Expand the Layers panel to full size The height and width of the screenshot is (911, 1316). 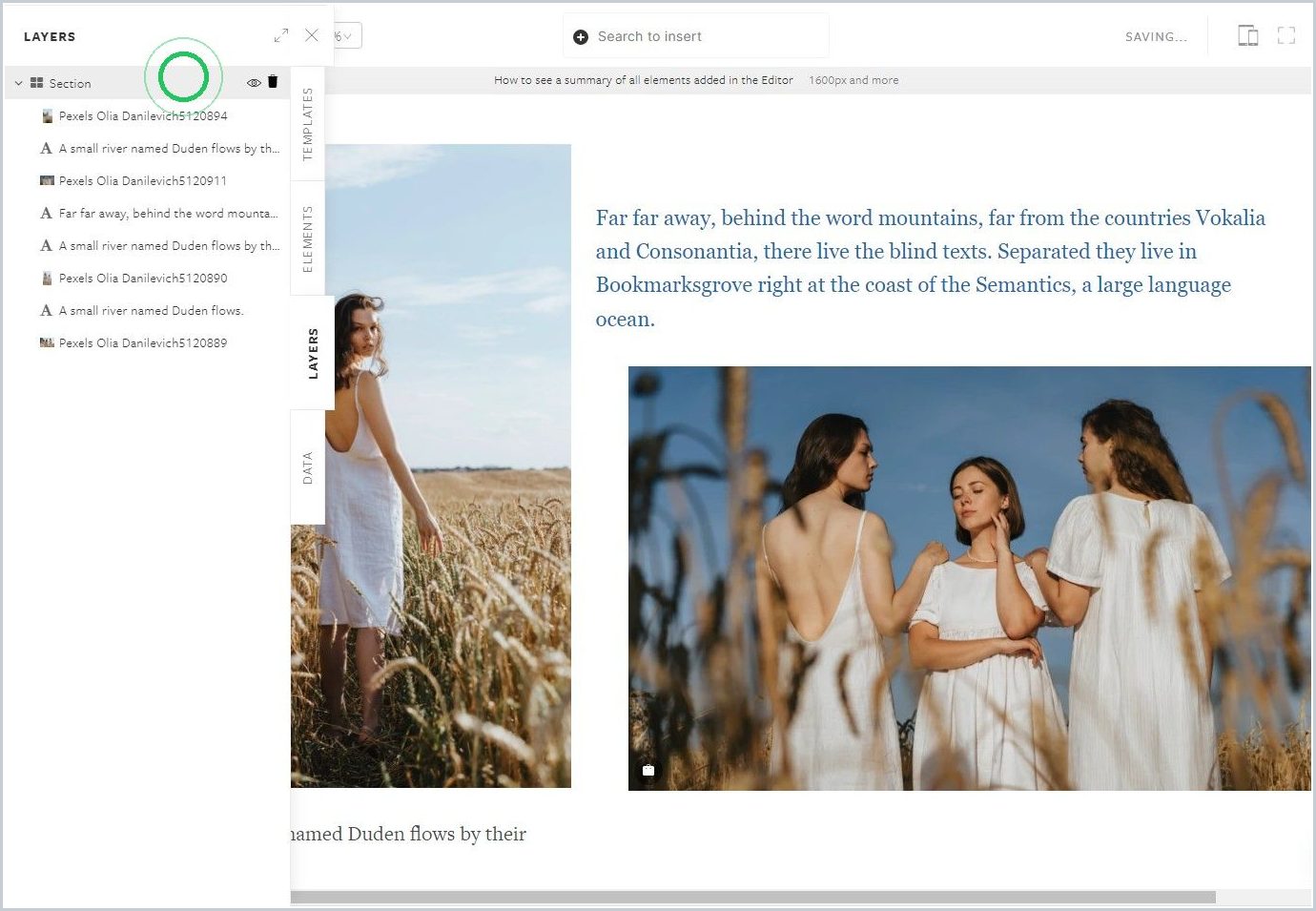(281, 35)
